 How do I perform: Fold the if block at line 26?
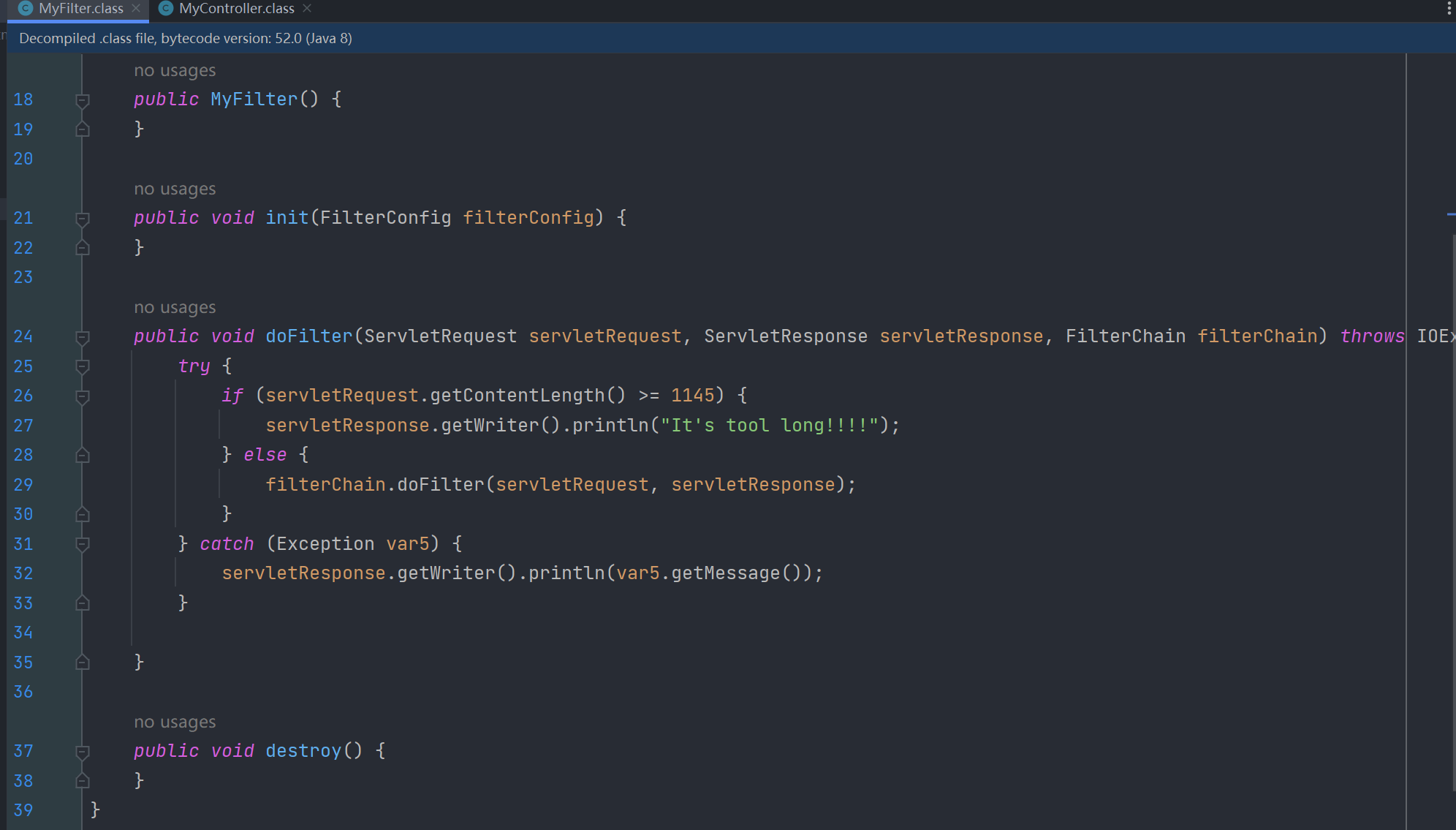tap(83, 396)
